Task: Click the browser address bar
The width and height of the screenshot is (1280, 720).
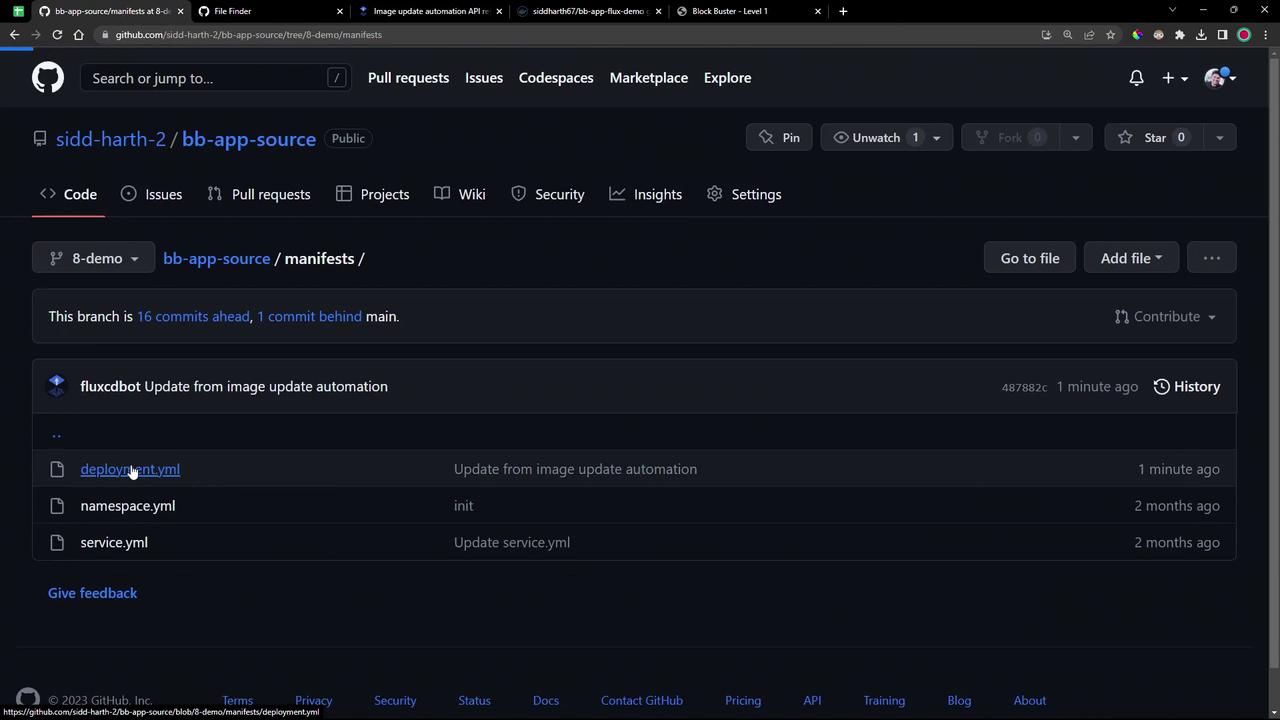Action: click(570, 35)
